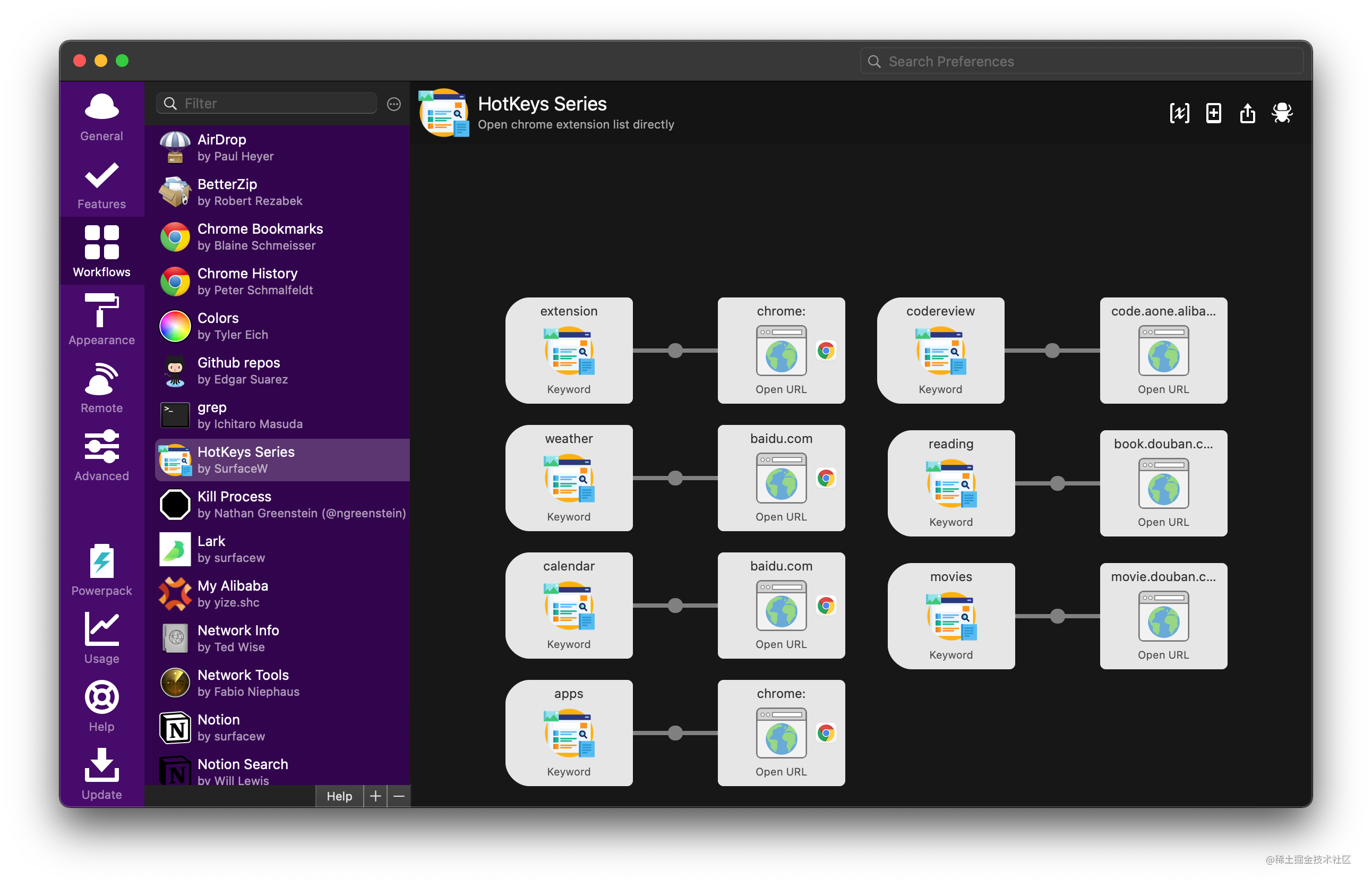Image resolution: width=1372 pixels, height=886 pixels.
Task: Select the Kill Process workflow
Action: click(x=282, y=504)
